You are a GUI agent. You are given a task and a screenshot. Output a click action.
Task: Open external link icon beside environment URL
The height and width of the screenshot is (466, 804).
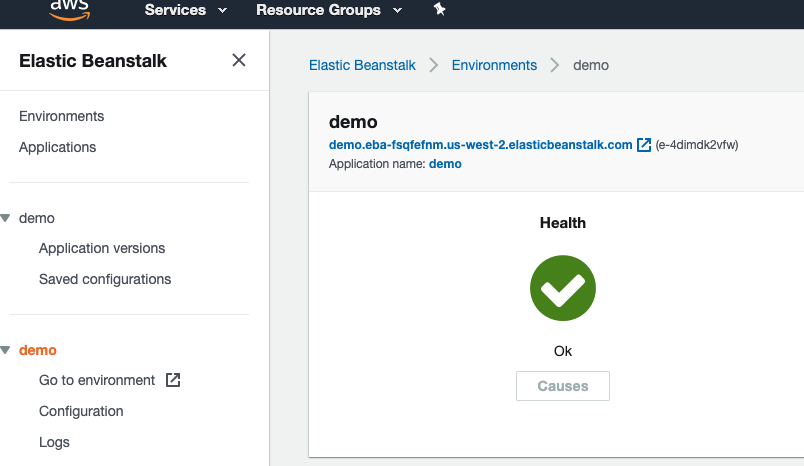(x=644, y=145)
